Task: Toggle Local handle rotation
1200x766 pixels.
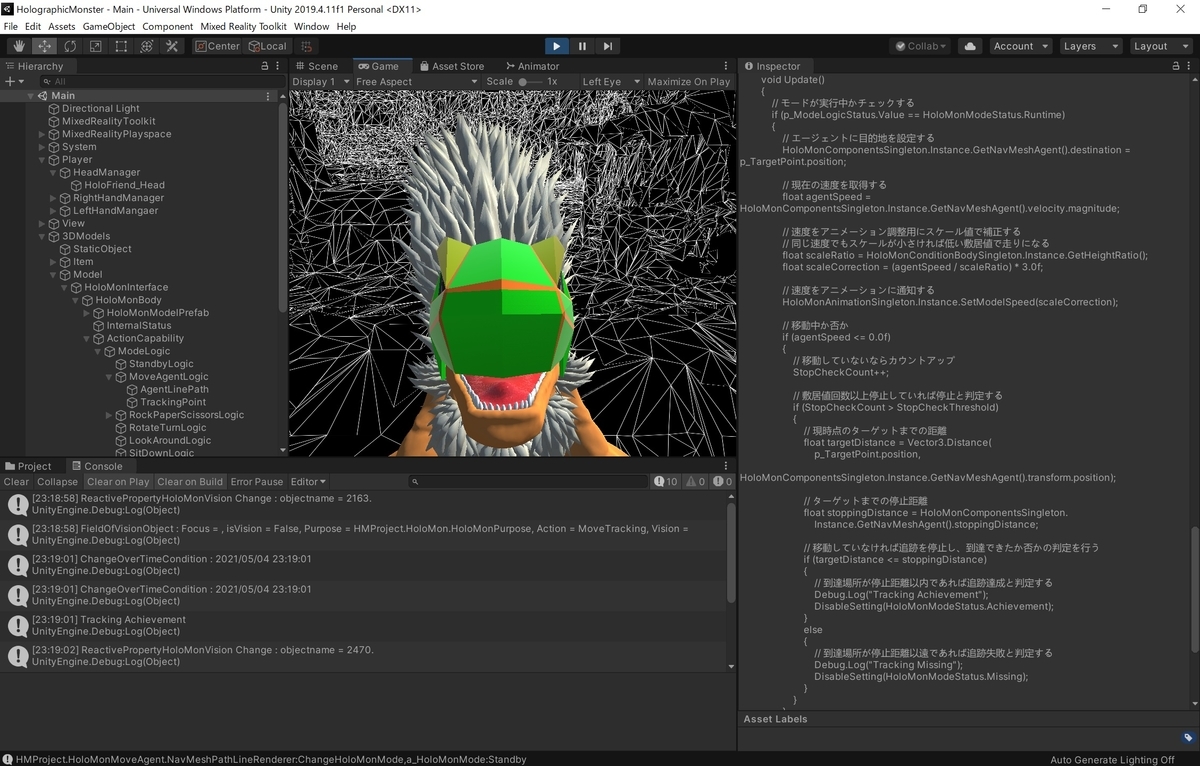Action: pos(266,46)
